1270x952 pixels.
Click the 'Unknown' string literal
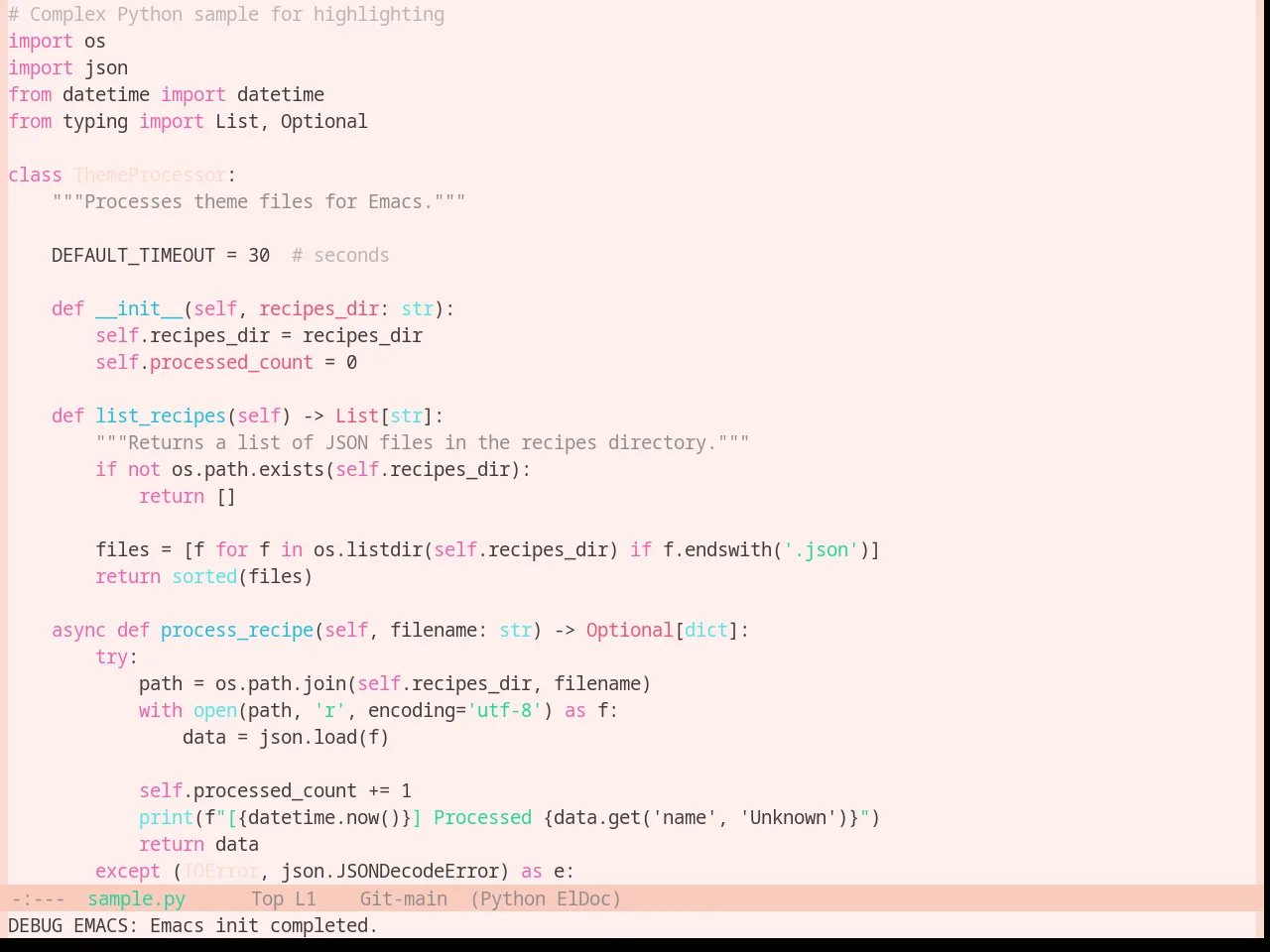788,818
